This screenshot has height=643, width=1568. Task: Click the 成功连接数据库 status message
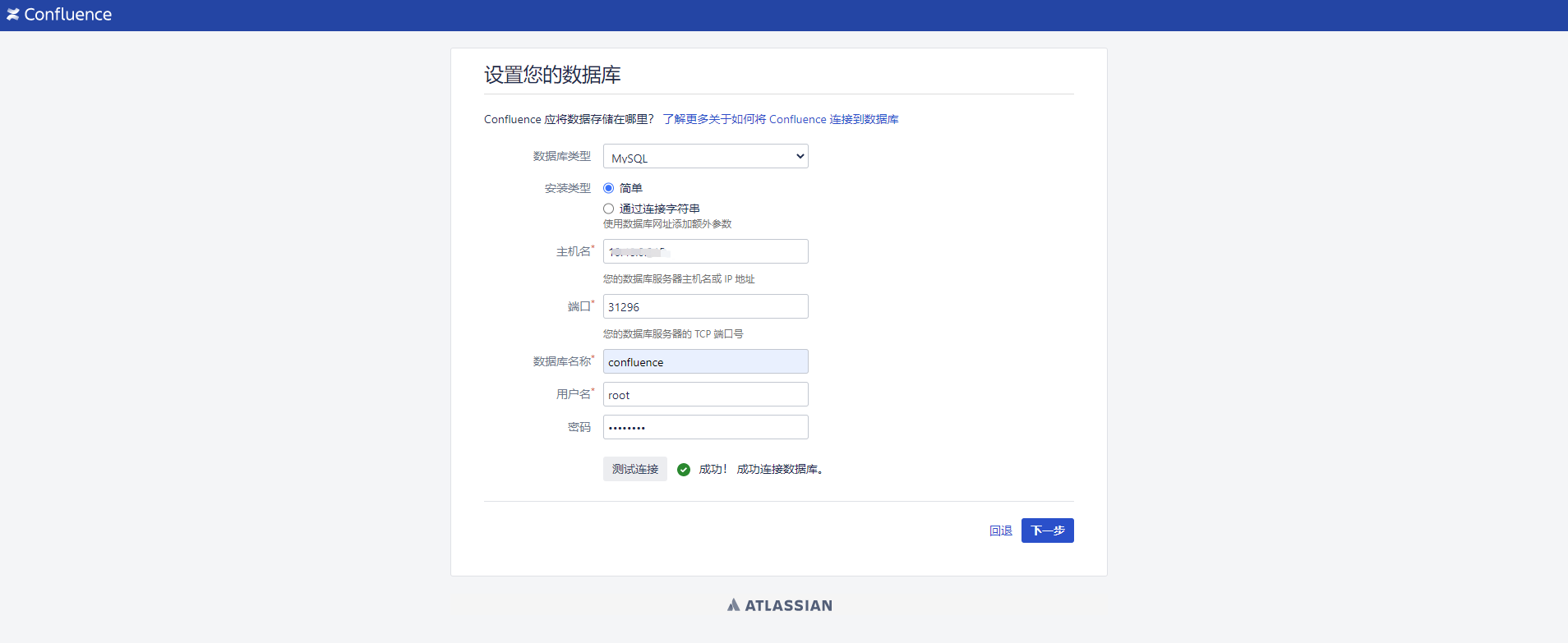779,470
